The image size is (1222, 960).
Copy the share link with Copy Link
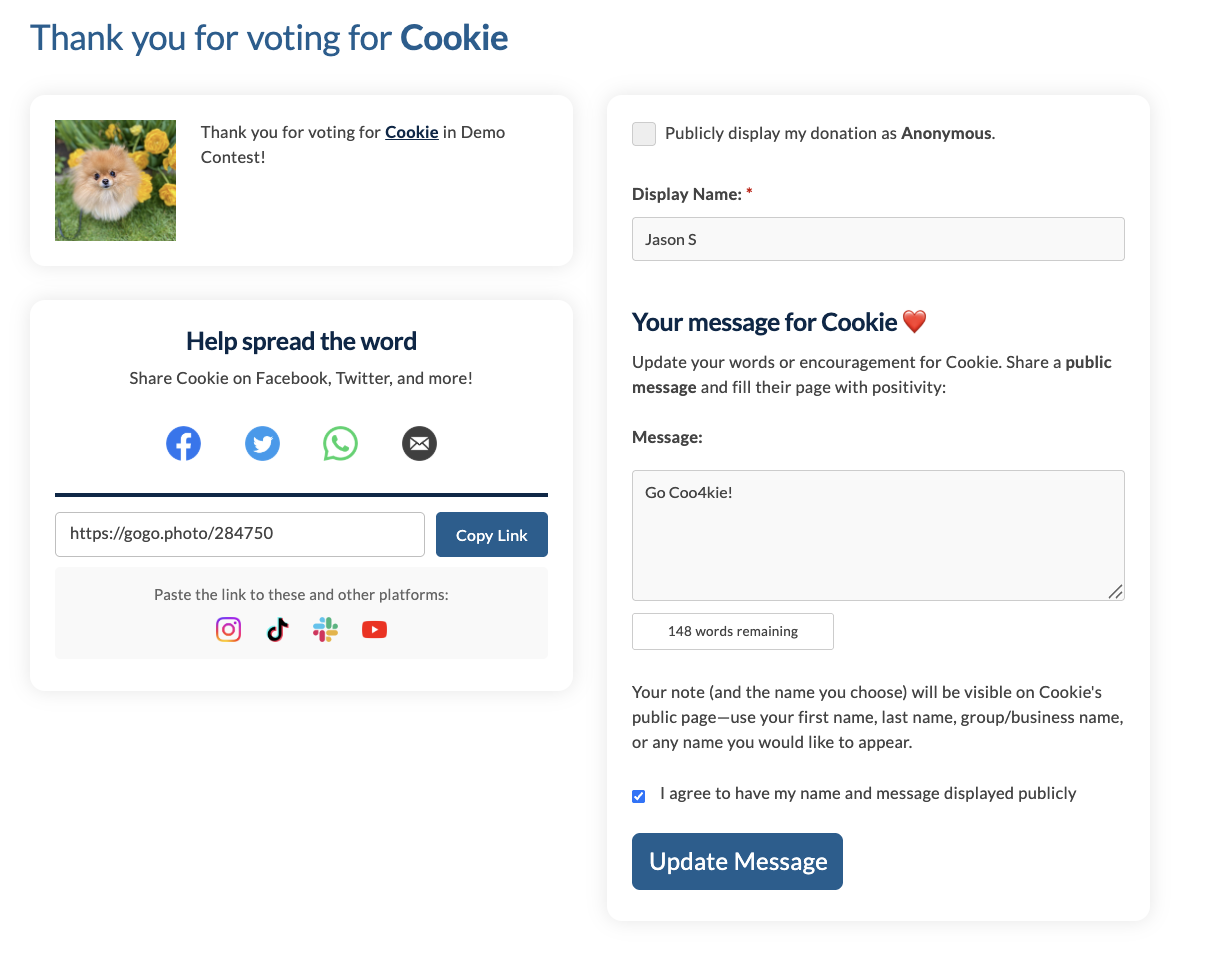click(492, 535)
